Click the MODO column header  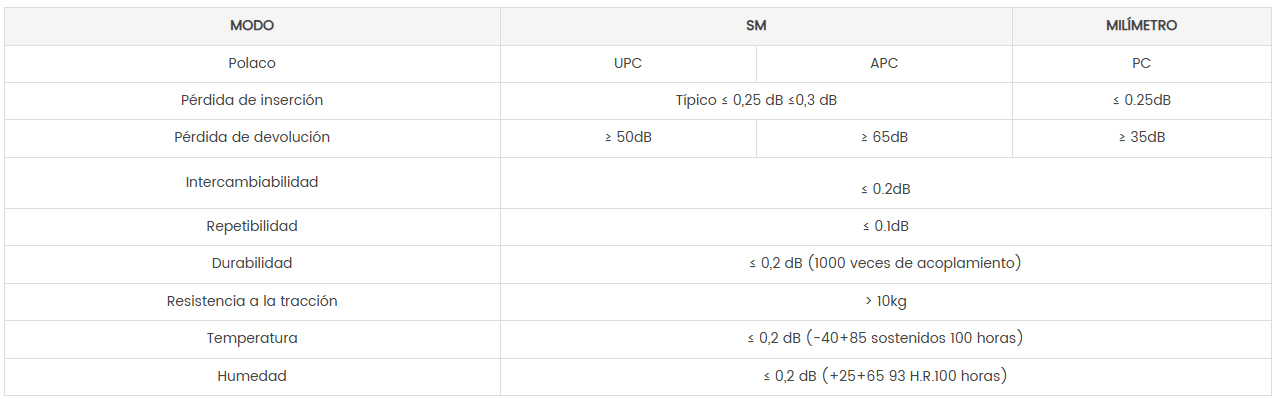click(252, 26)
